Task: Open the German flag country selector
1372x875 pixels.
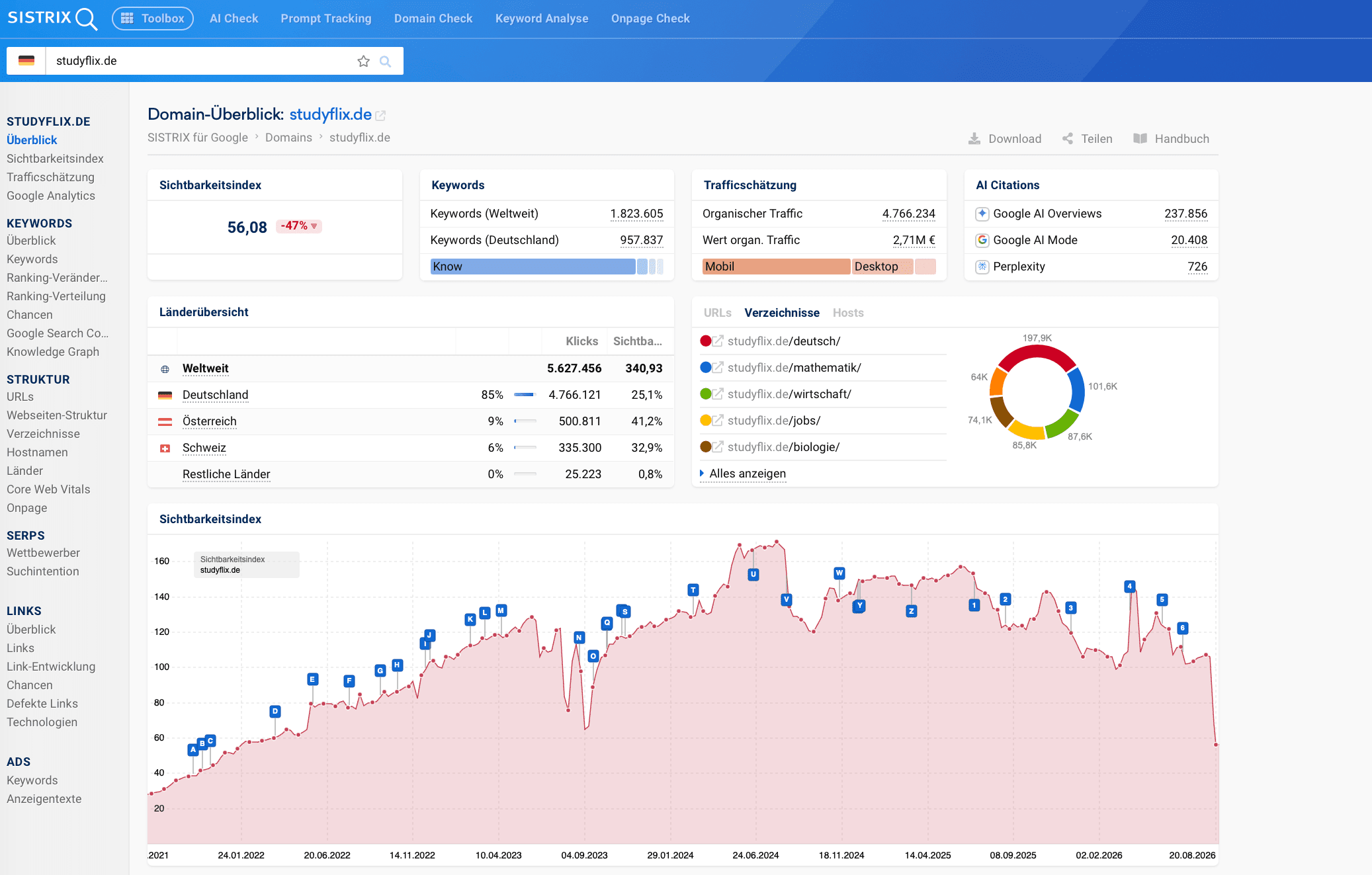Action: tap(26, 61)
